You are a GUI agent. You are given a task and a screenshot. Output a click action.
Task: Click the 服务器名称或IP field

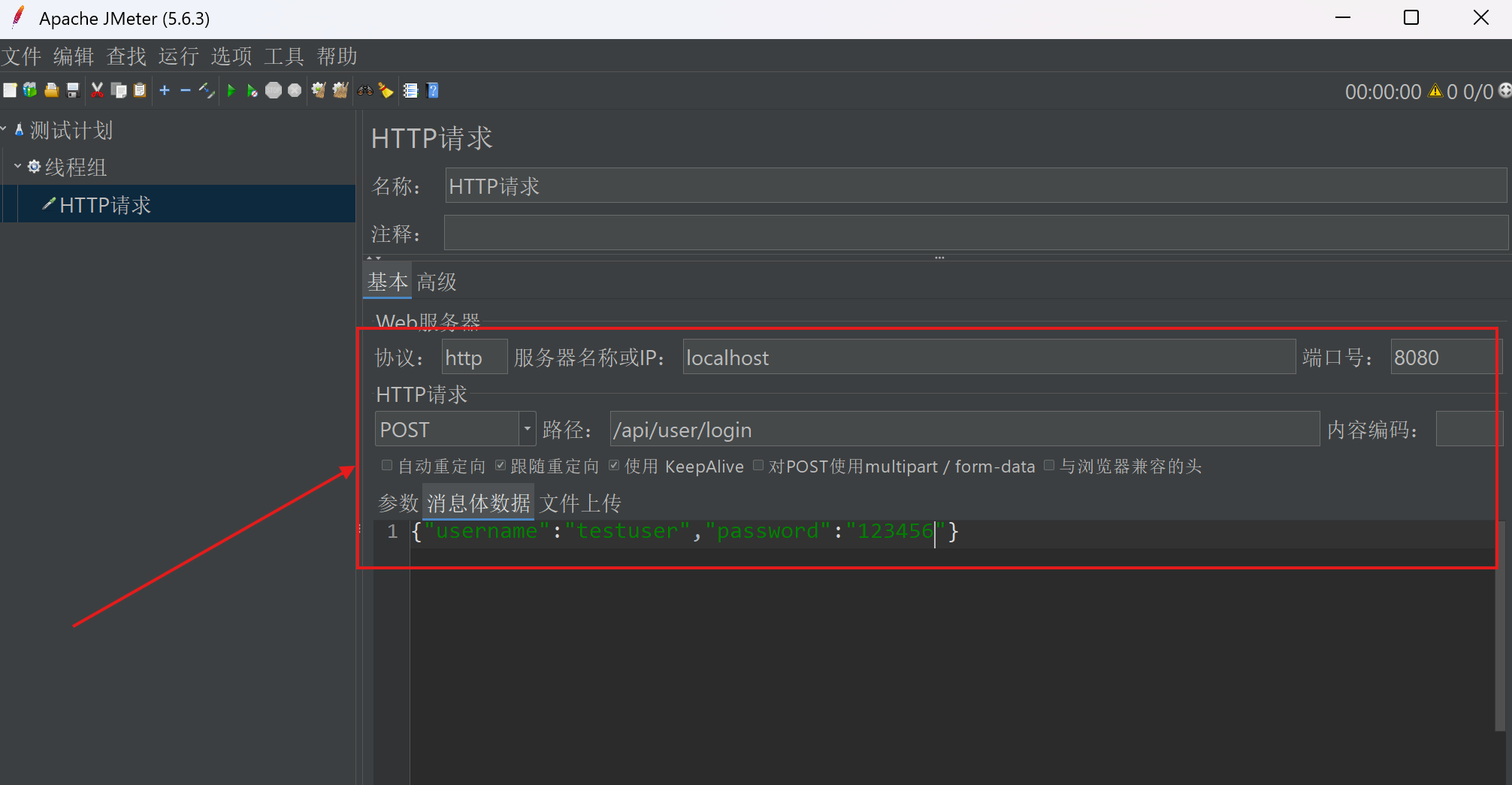click(989, 357)
